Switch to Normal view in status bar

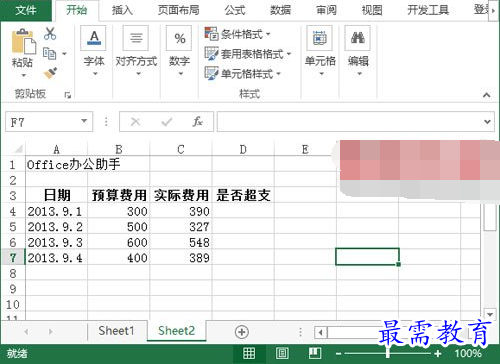pyautogui.click(x=249, y=353)
